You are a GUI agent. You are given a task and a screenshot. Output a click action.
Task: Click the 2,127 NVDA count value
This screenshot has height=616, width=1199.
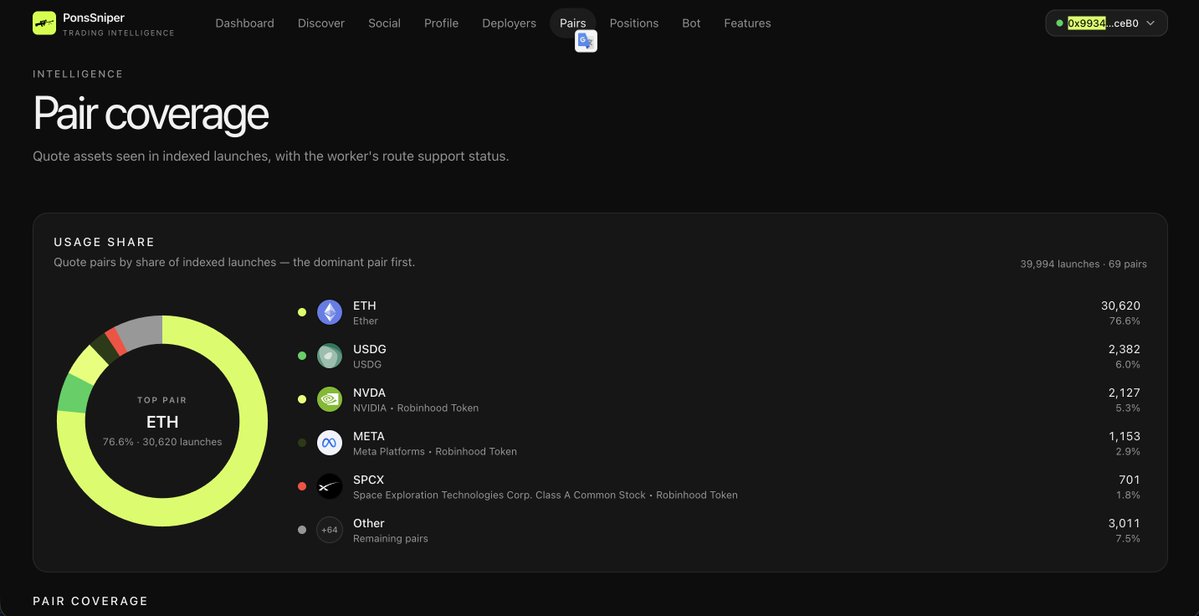pyautogui.click(x=1124, y=393)
